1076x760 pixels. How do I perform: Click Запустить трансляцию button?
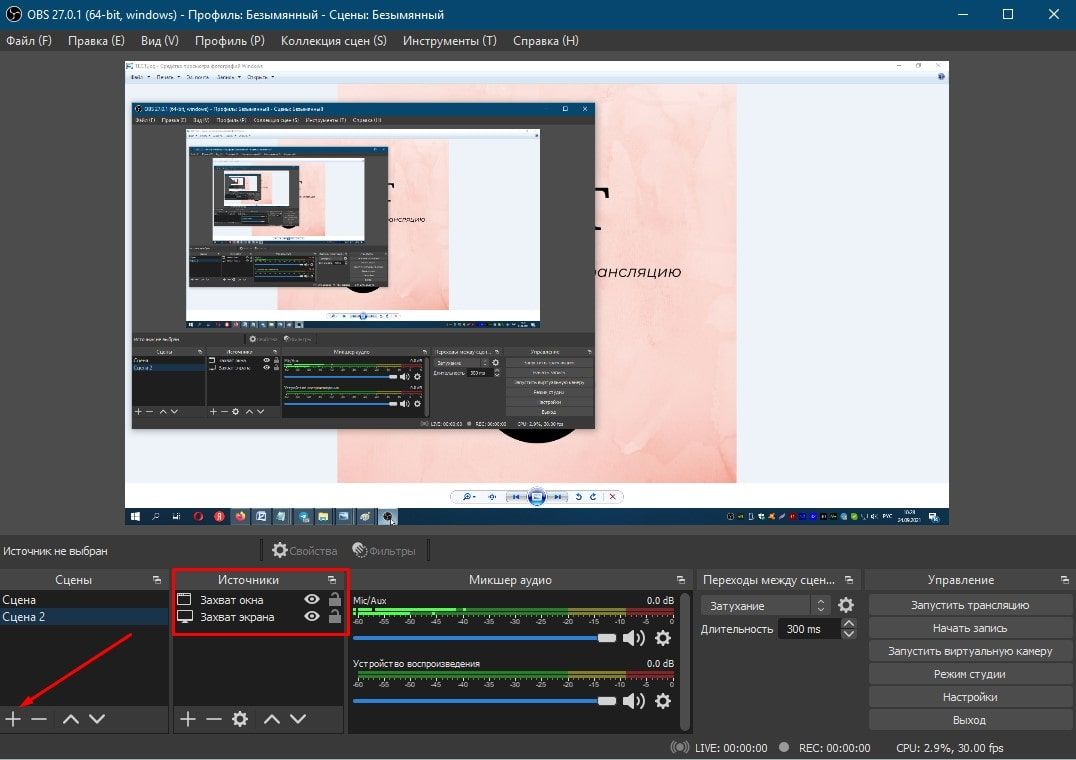pos(970,605)
